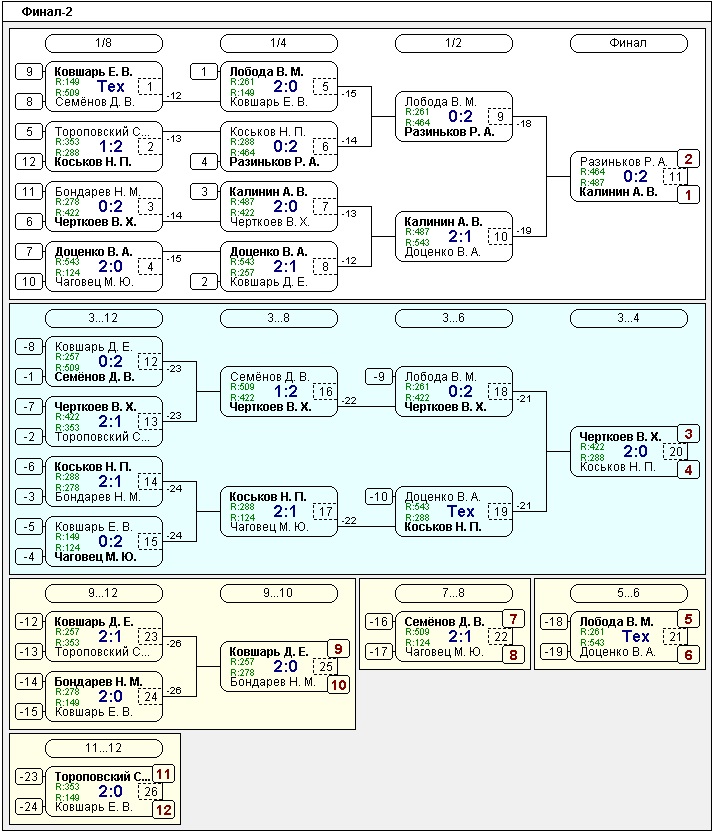Screen dimensions: 714x832
Task: Click the 5...6 placement header
Action: coord(629,593)
